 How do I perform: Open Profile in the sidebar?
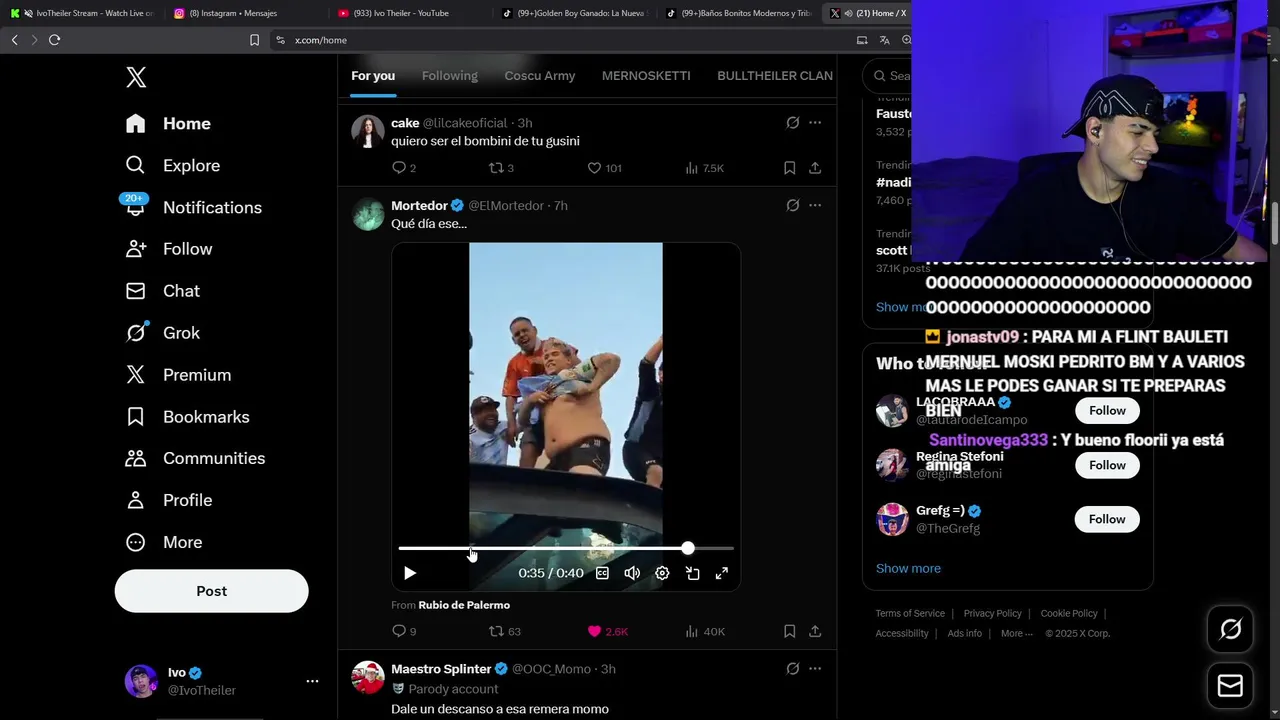[168, 500]
